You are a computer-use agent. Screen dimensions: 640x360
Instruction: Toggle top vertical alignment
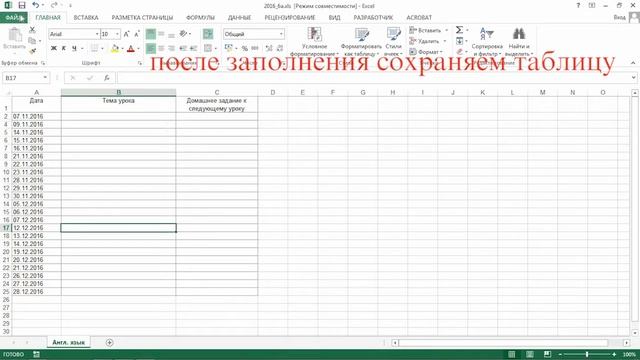coord(151,34)
